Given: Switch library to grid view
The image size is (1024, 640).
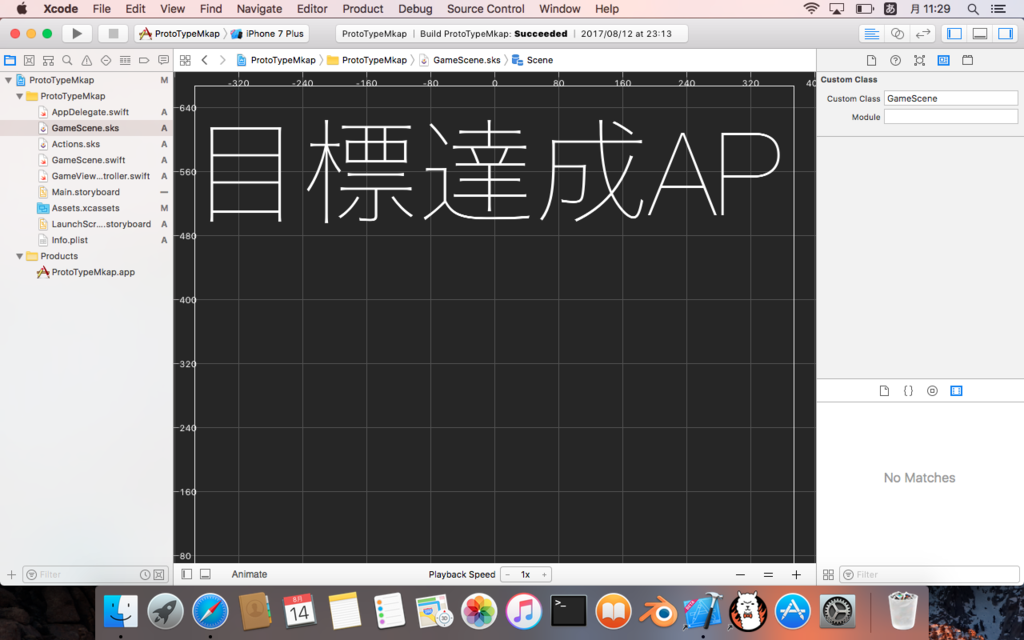Looking at the screenshot, I should [828, 575].
